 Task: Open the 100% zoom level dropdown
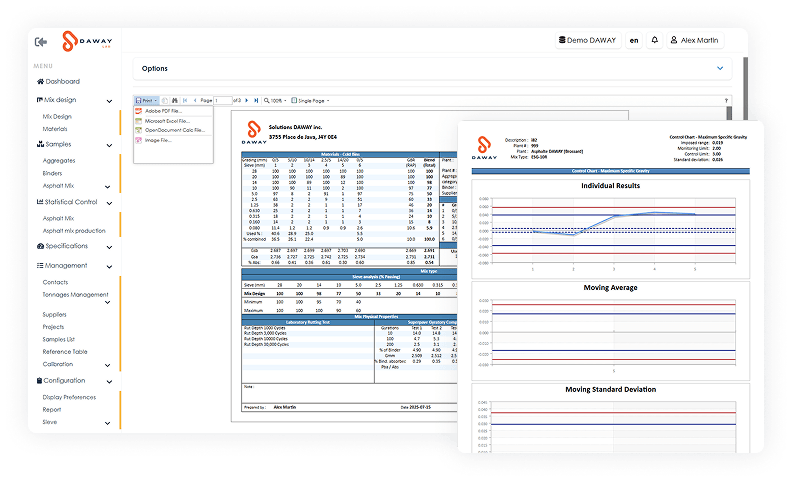click(x=277, y=101)
